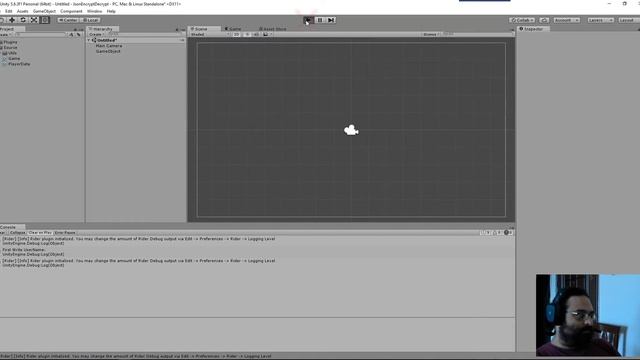Open the Gizmos dropdown
The width and height of the screenshot is (640, 360).
tap(431, 35)
